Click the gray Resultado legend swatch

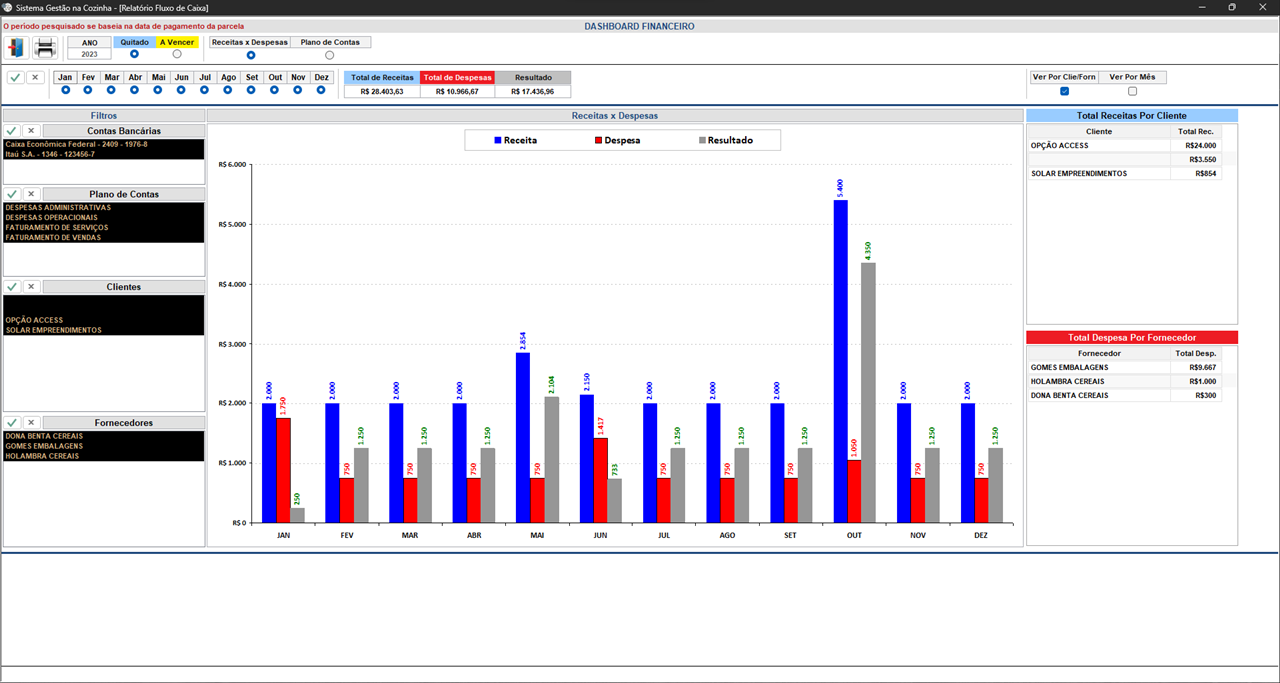point(701,140)
